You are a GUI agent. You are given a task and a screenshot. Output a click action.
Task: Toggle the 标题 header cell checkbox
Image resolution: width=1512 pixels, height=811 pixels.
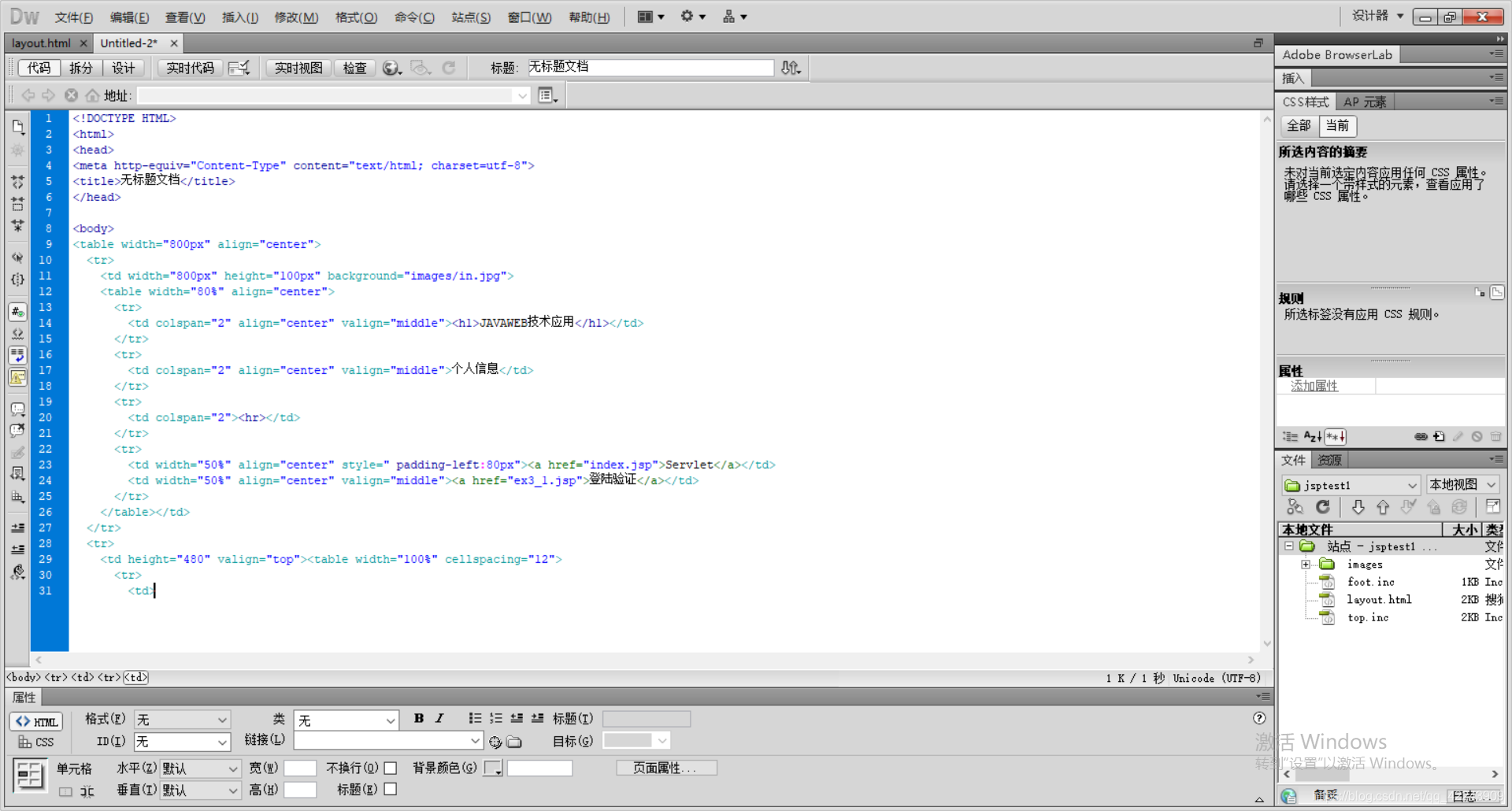pos(391,789)
